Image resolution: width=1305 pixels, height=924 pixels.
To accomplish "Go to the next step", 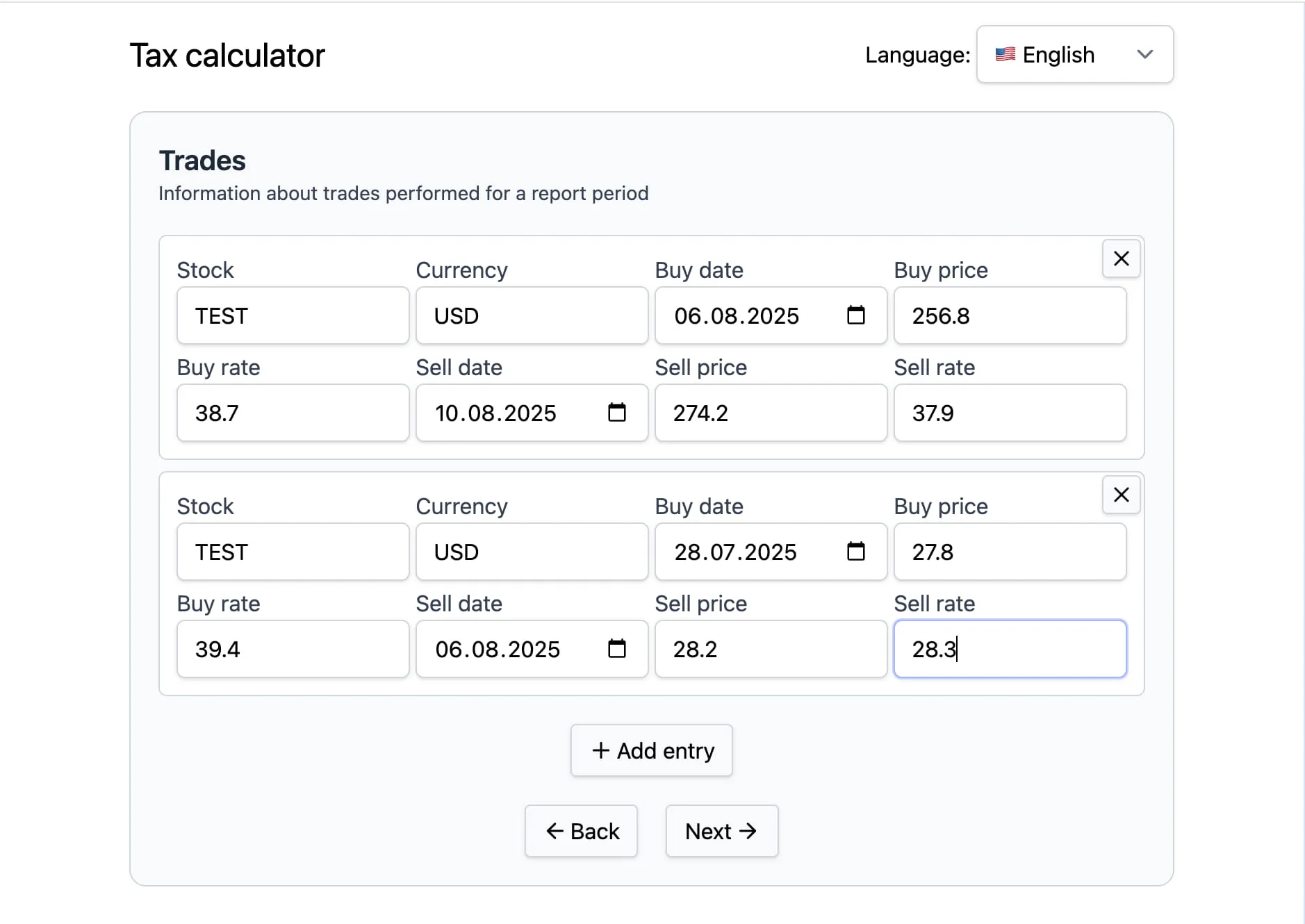I will point(721,831).
